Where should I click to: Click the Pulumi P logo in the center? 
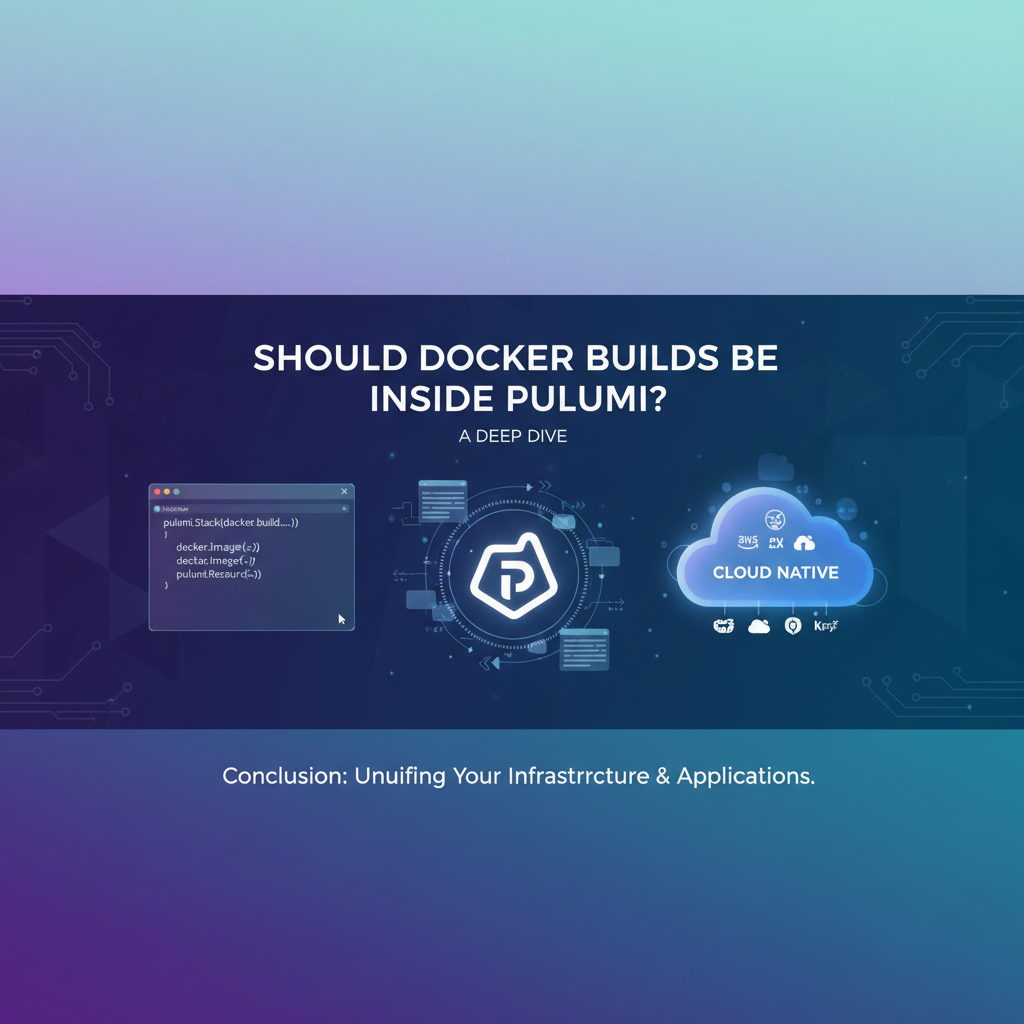coord(514,575)
